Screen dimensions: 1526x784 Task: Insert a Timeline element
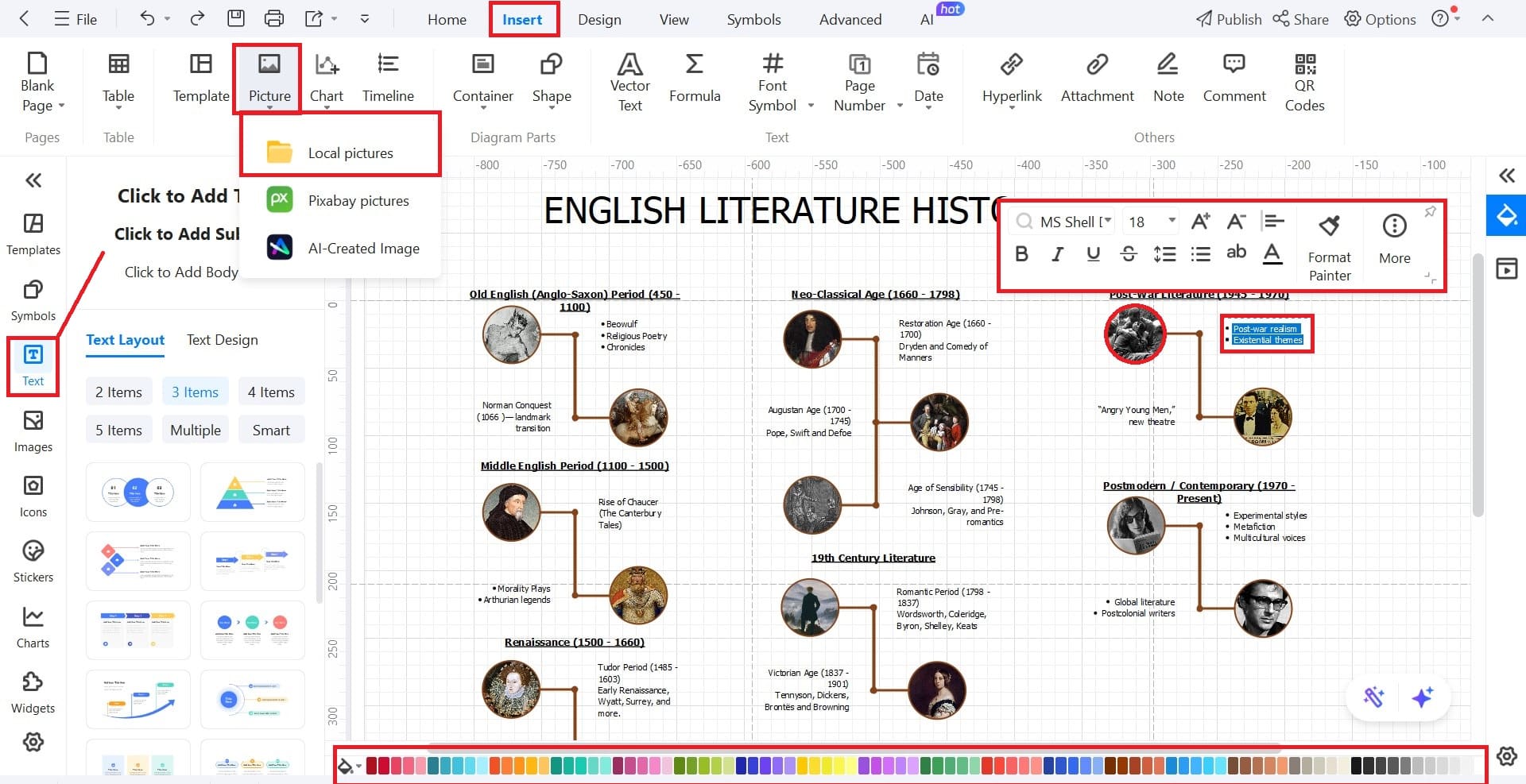(388, 79)
